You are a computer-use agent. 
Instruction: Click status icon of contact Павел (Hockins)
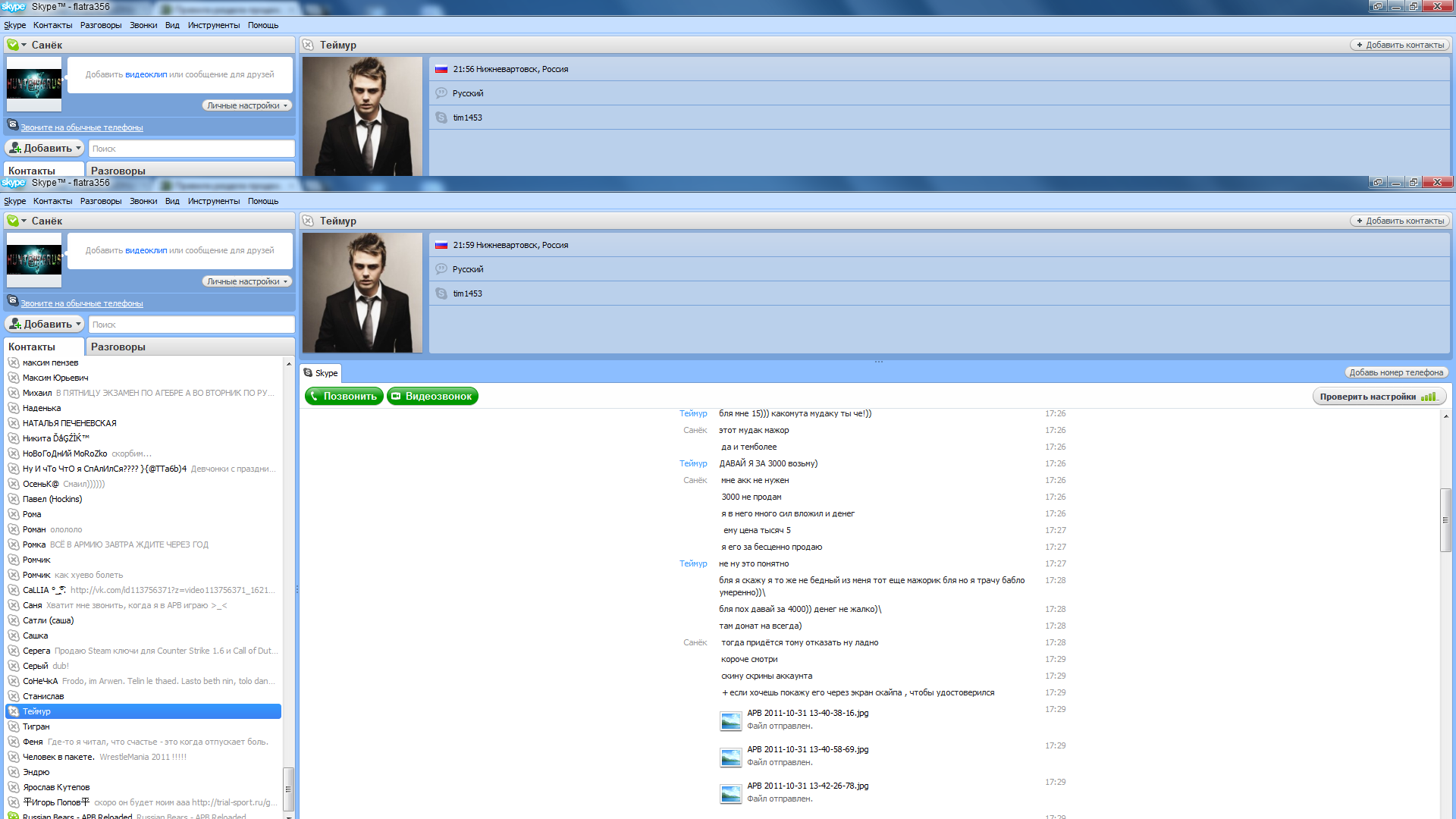(x=14, y=499)
